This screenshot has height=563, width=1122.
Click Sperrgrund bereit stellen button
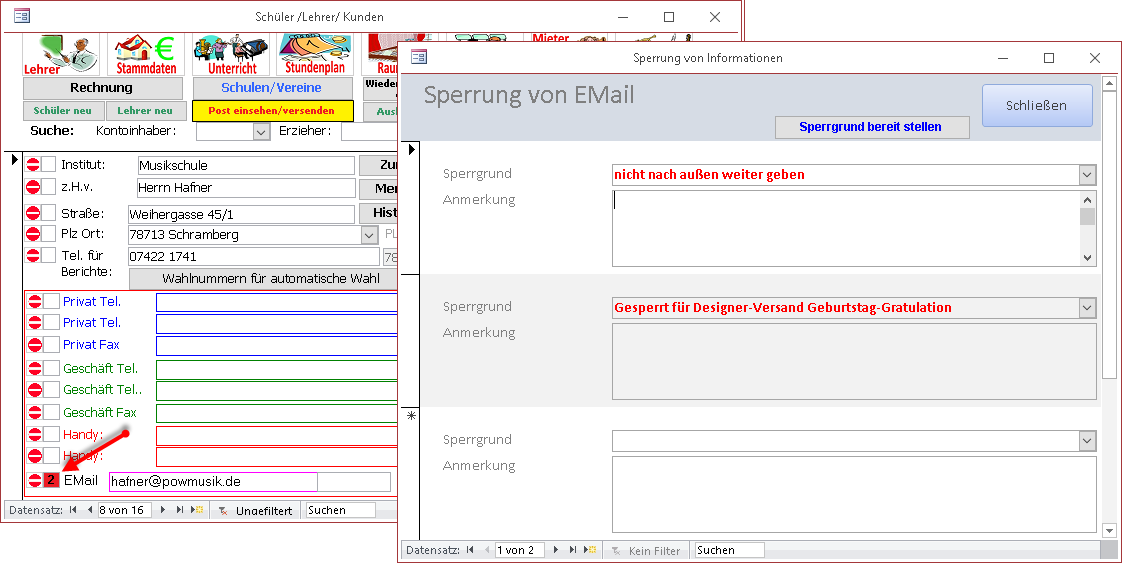tap(872, 127)
